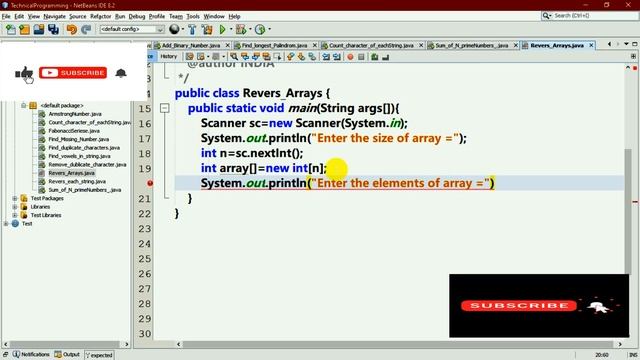The width and height of the screenshot is (640, 360).
Task: Click the Comment code icon in editor toolbar
Action: [x=375, y=57]
